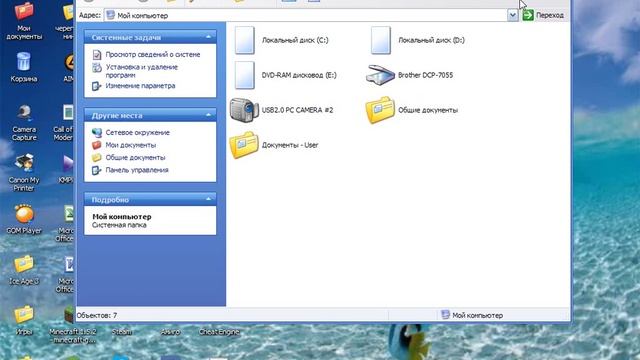Viewport: 640px width, 360px height.
Task: Click Изменение параметра link
Action: (140, 86)
